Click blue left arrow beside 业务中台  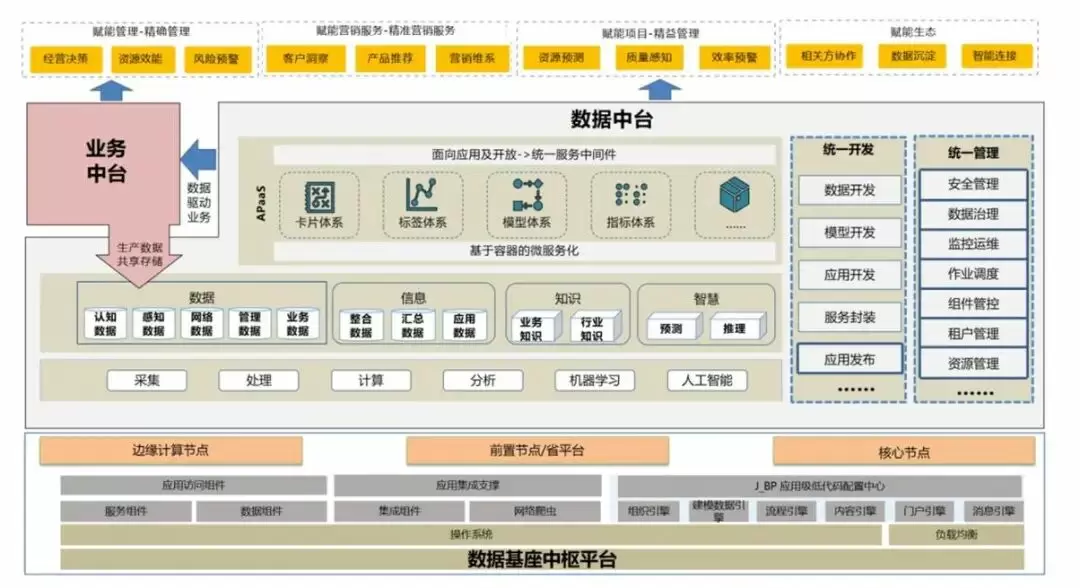(x=199, y=158)
